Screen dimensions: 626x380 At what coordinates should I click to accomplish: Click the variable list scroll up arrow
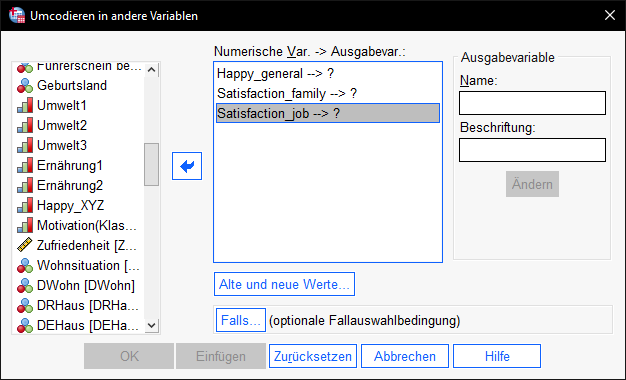click(x=151, y=70)
